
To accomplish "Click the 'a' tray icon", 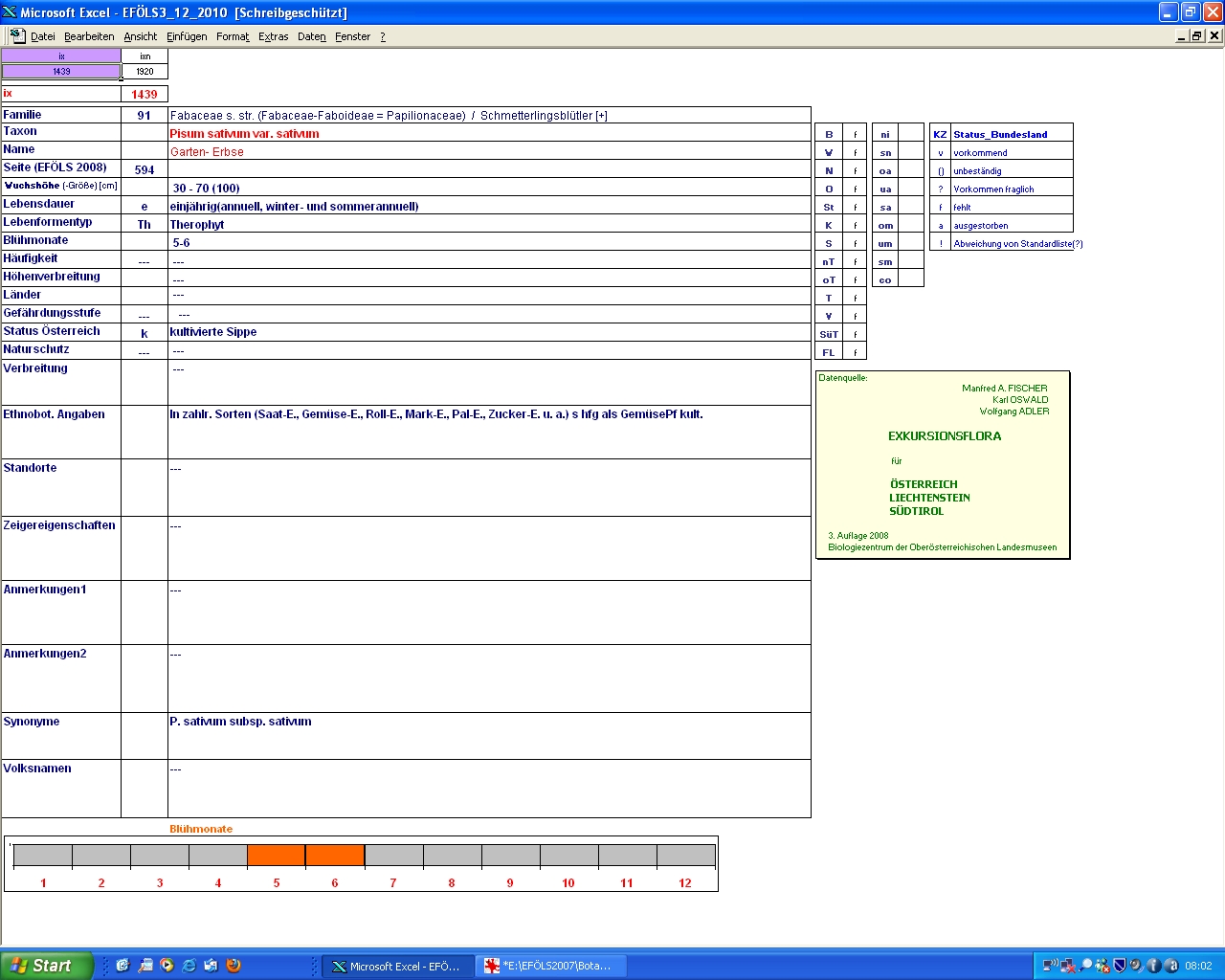I will (x=1170, y=966).
